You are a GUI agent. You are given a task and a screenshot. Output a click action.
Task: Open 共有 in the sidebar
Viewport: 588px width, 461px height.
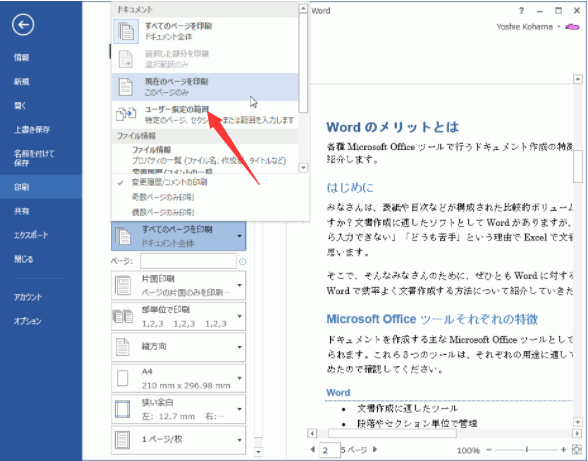pos(22,211)
